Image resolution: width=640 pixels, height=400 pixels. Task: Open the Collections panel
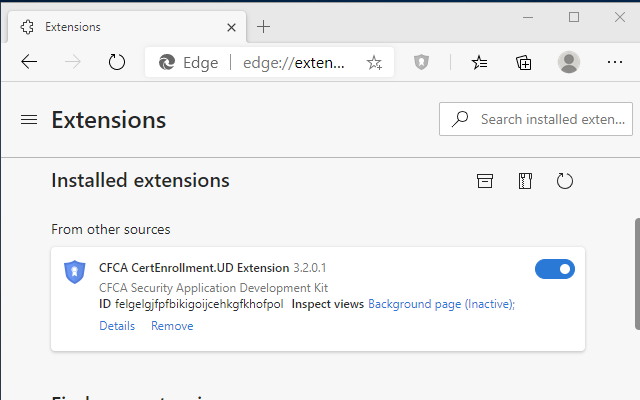[x=524, y=62]
